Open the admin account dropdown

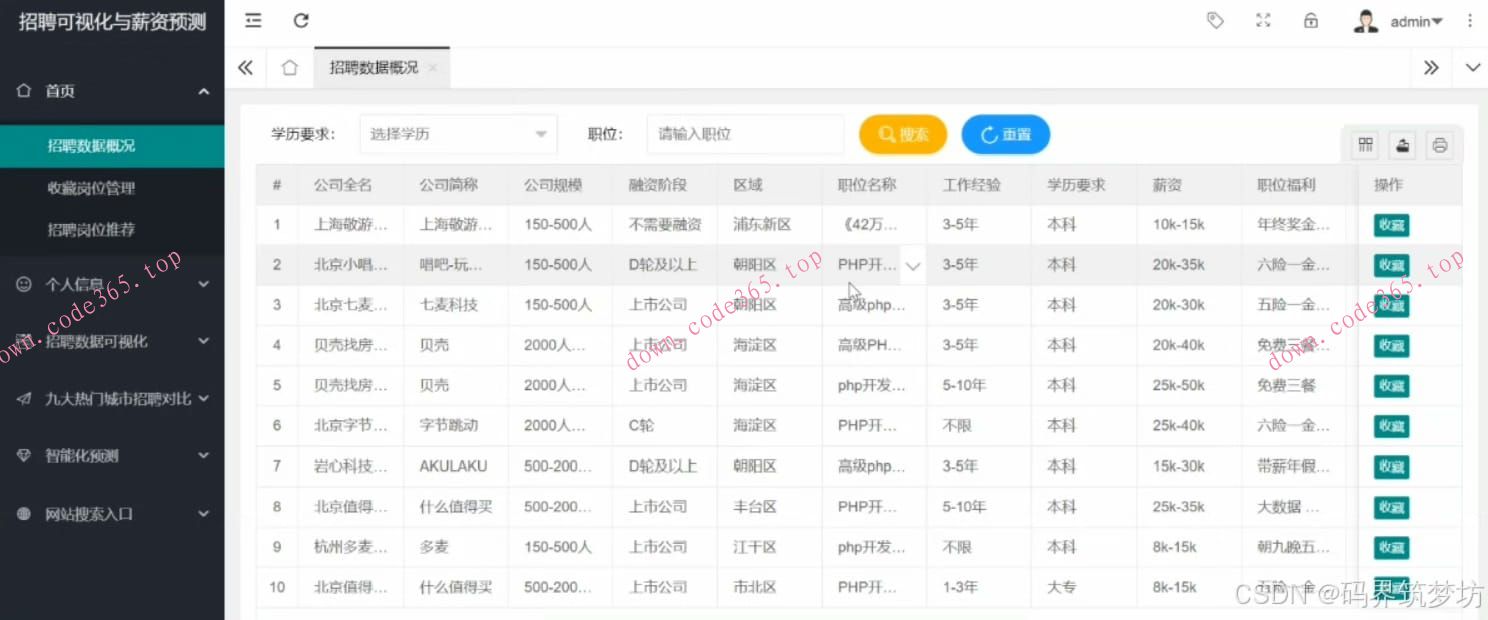pyautogui.click(x=1414, y=20)
